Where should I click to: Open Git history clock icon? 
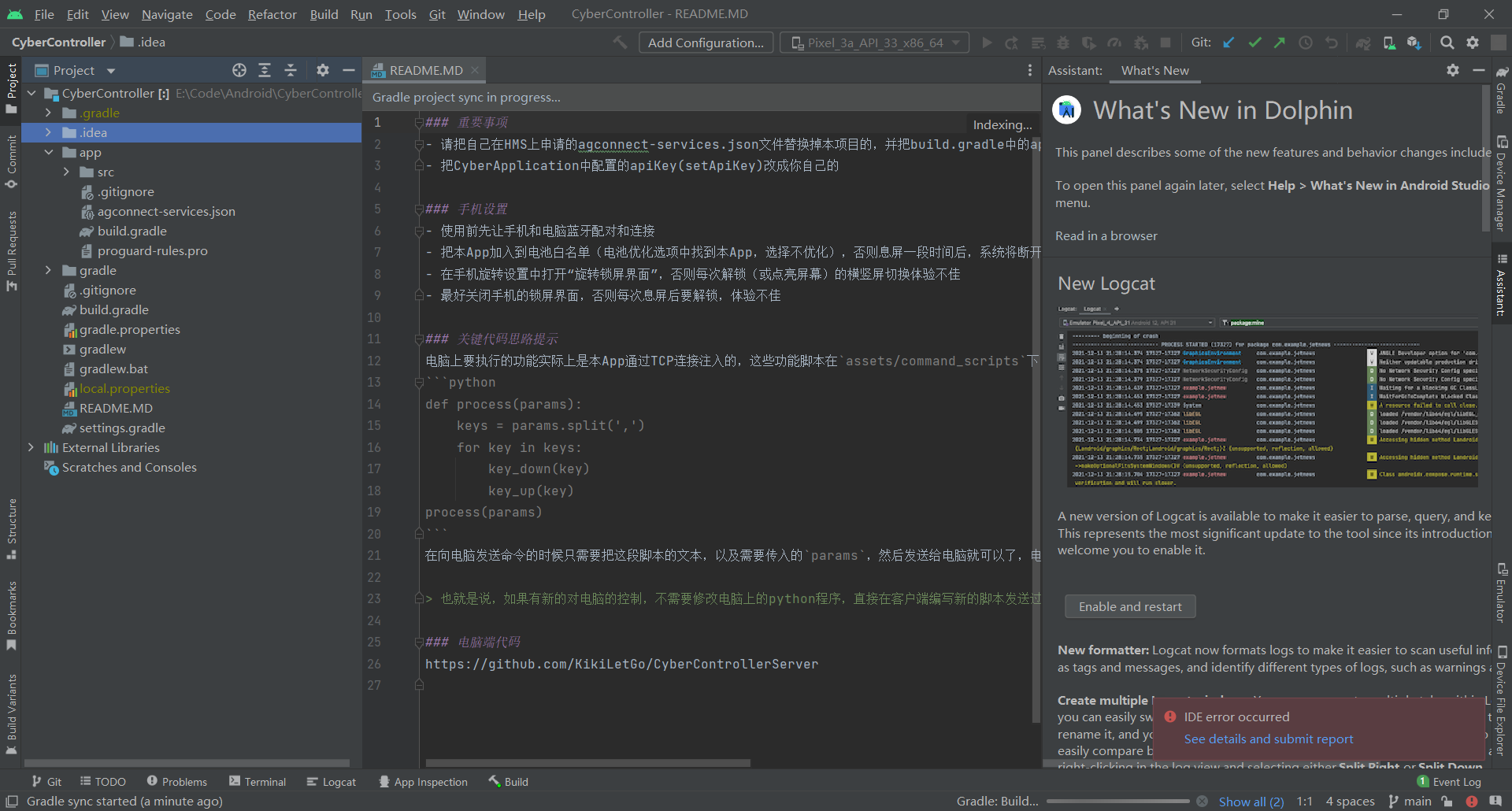coord(1306,43)
